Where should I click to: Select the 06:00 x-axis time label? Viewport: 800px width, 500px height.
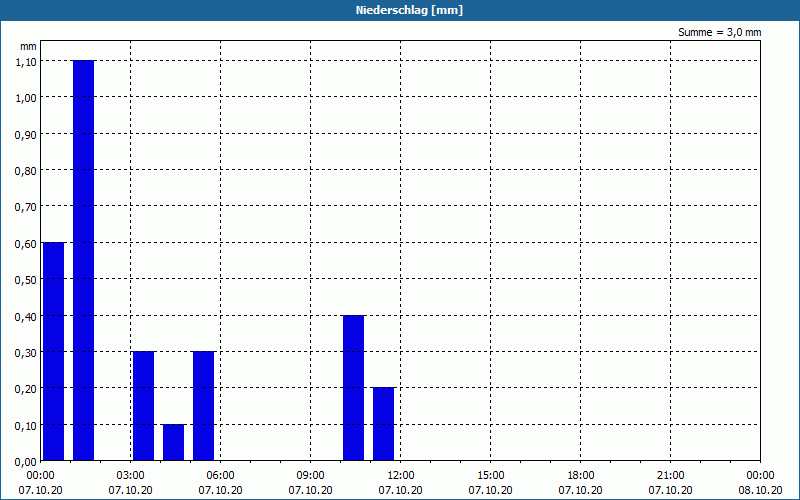tap(220, 476)
